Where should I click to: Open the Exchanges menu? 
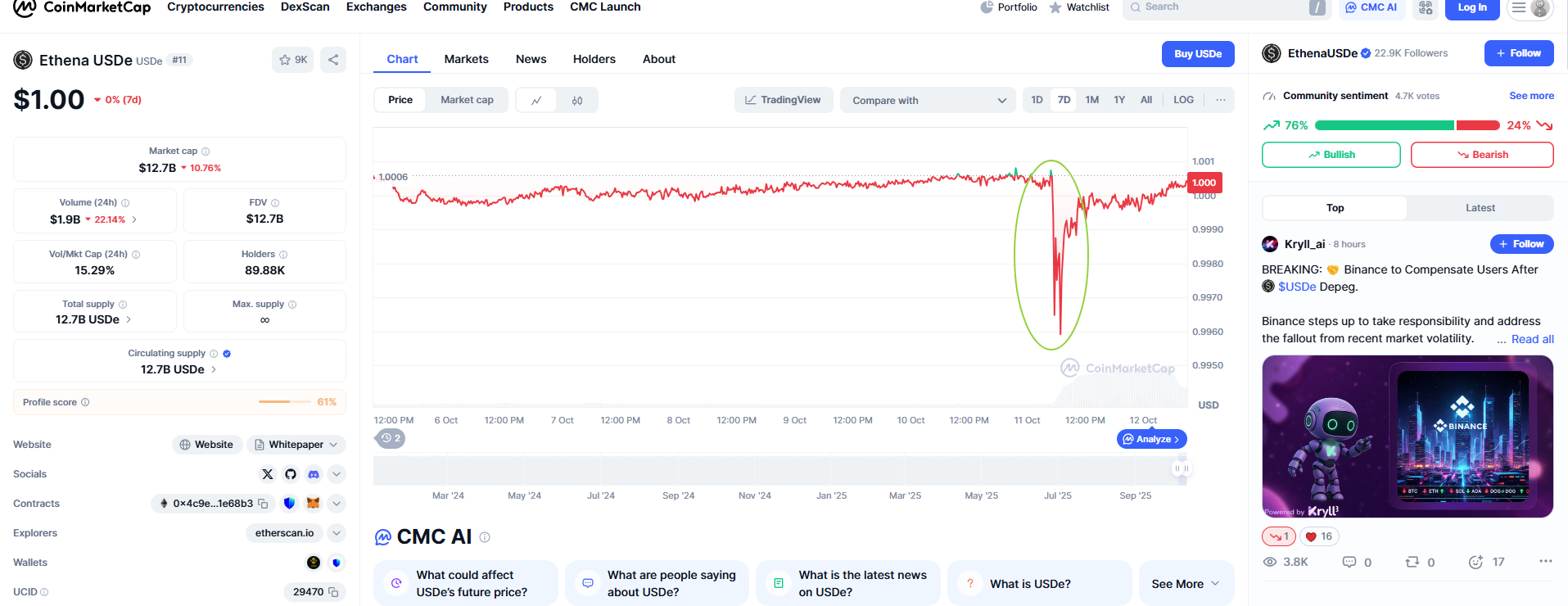pyautogui.click(x=376, y=7)
